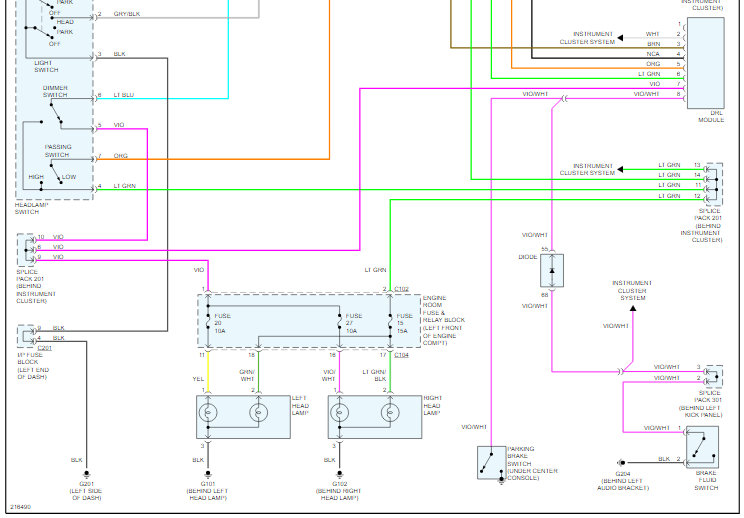
Task: Select the G102 ground symbol
Action: coord(339,474)
